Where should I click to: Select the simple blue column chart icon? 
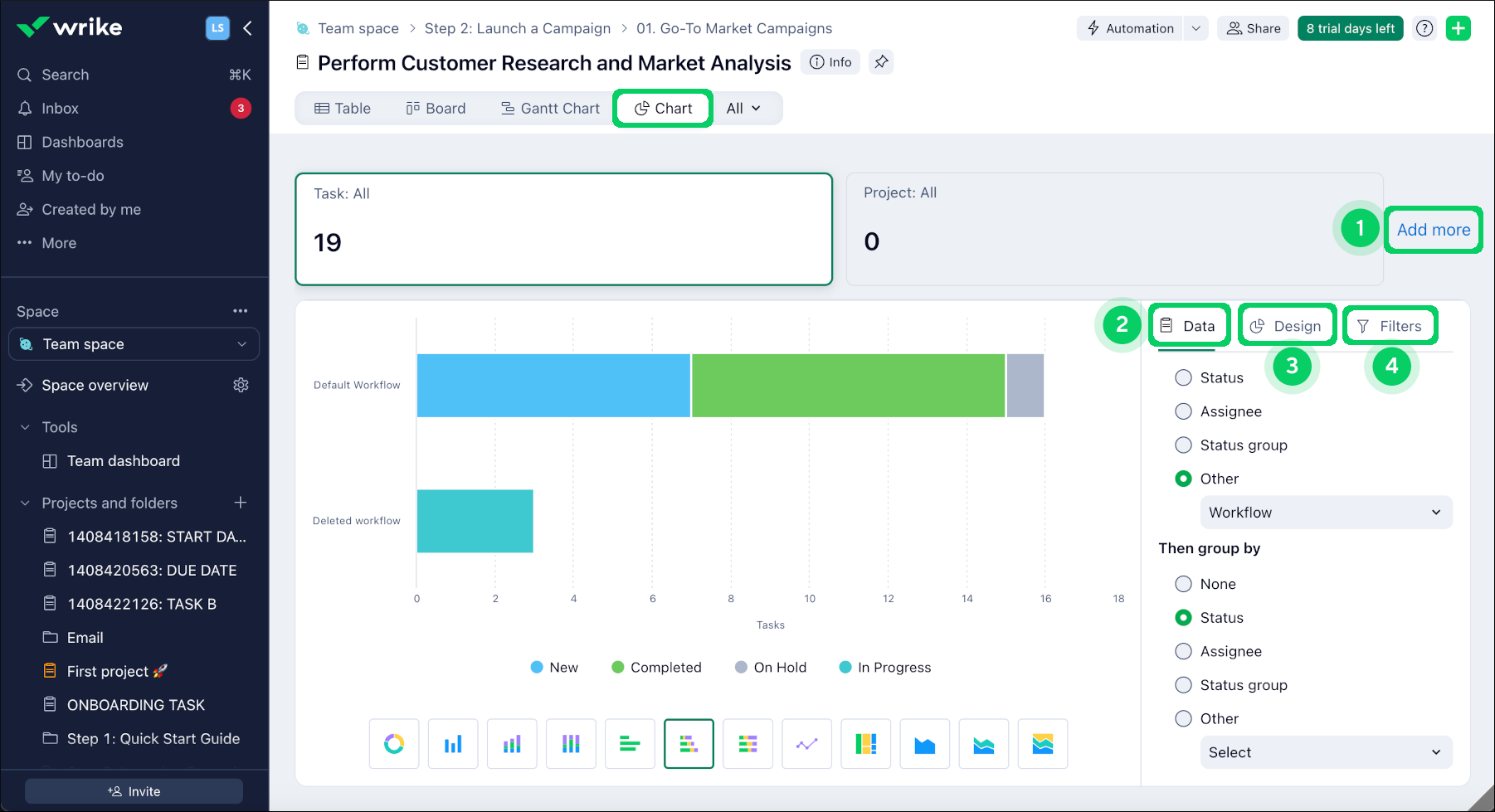(453, 744)
